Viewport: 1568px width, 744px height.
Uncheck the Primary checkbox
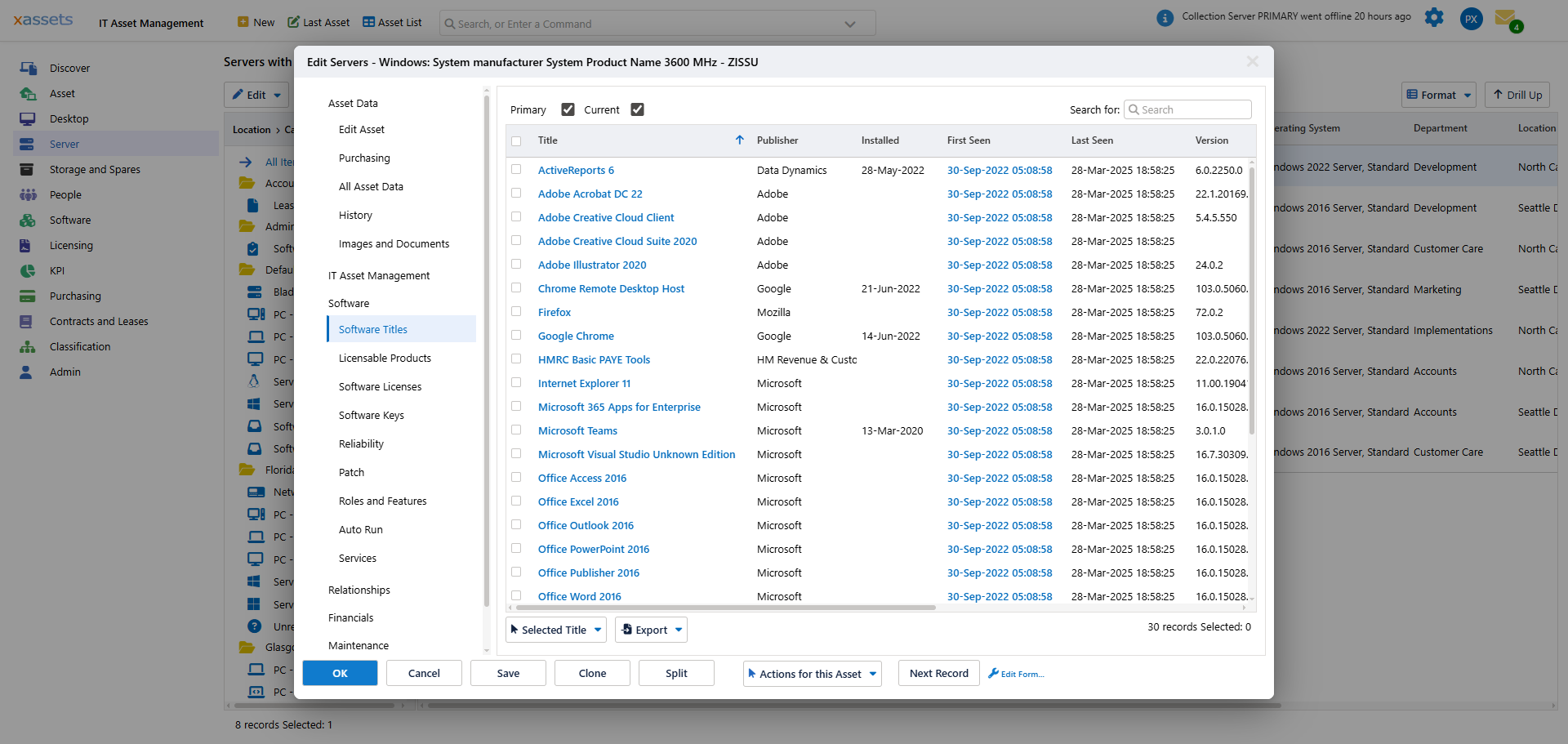(x=568, y=109)
